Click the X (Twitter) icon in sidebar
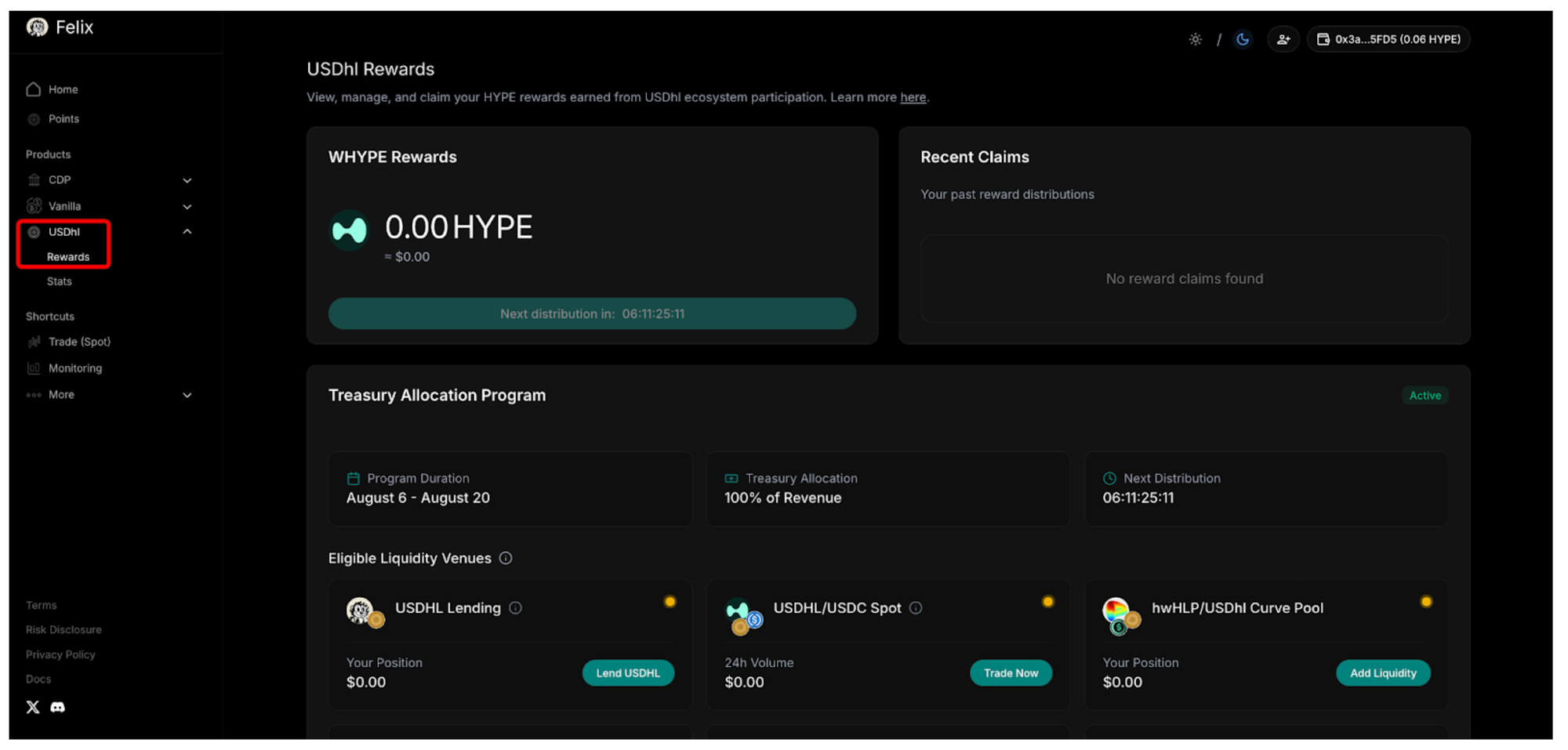1568x750 pixels. [x=33, y=707]
